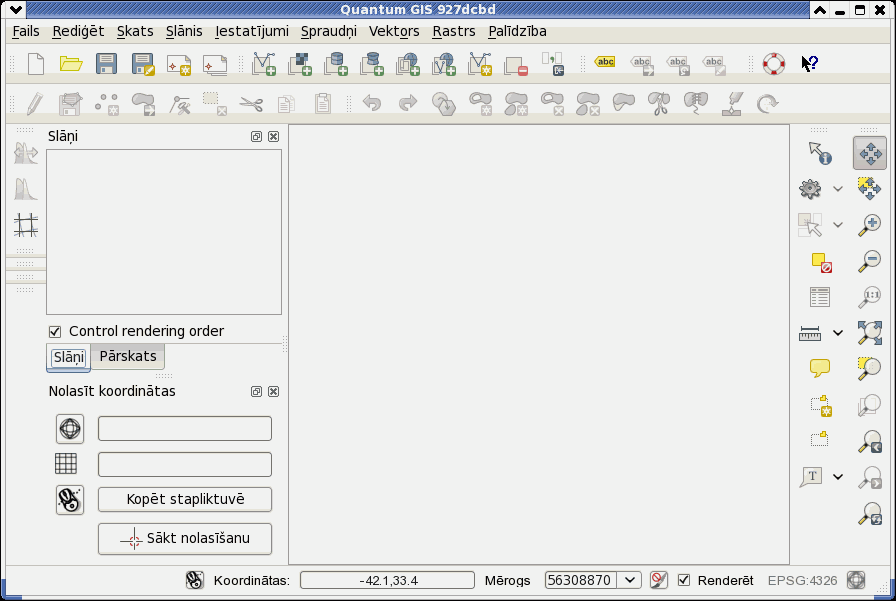Expand dropdown next to select features tool

point(838,225)
